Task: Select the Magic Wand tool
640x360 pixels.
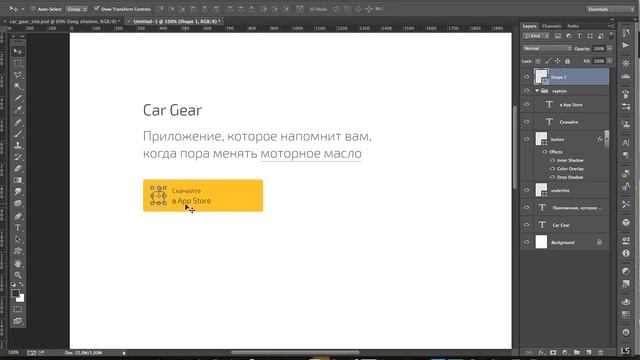Action: pyautogui.click(x=18, y=87)
